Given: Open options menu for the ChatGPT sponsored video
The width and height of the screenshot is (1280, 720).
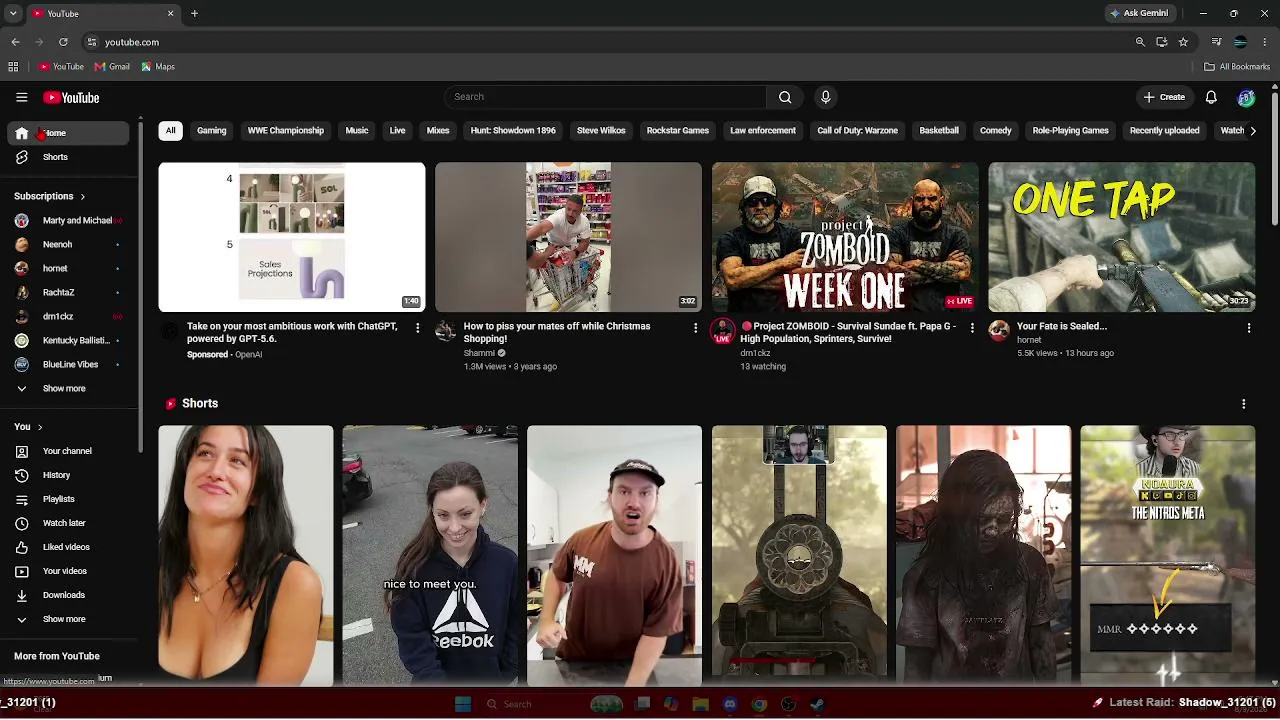Looking at the screenshot, I should 418,328.
